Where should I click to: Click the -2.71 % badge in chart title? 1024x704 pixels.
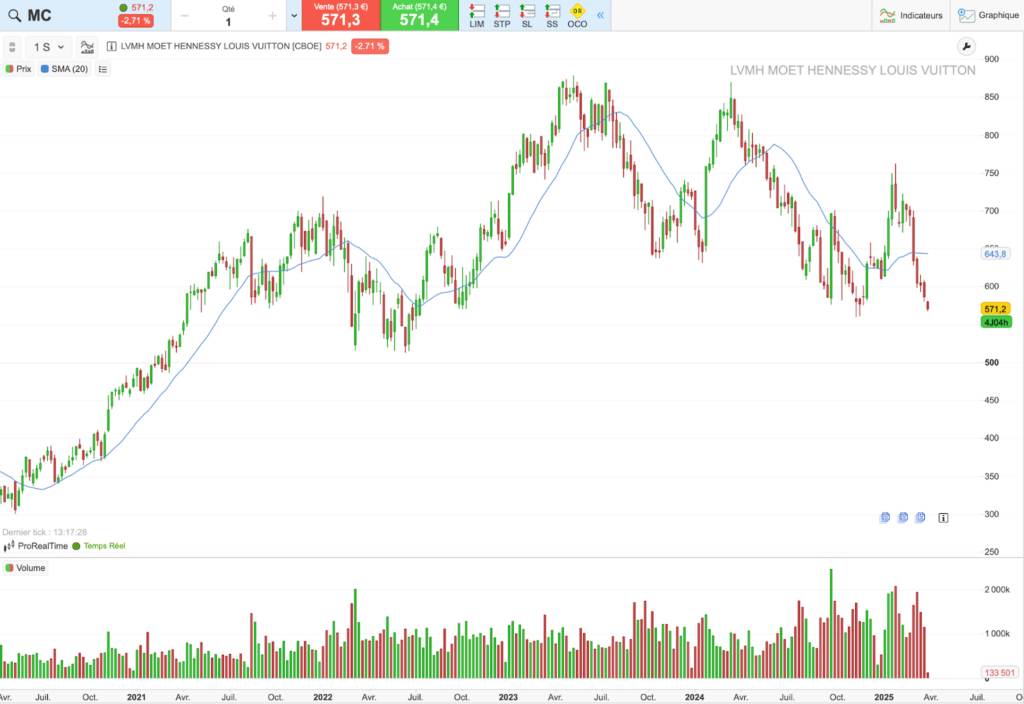click(x=370, y=46)
